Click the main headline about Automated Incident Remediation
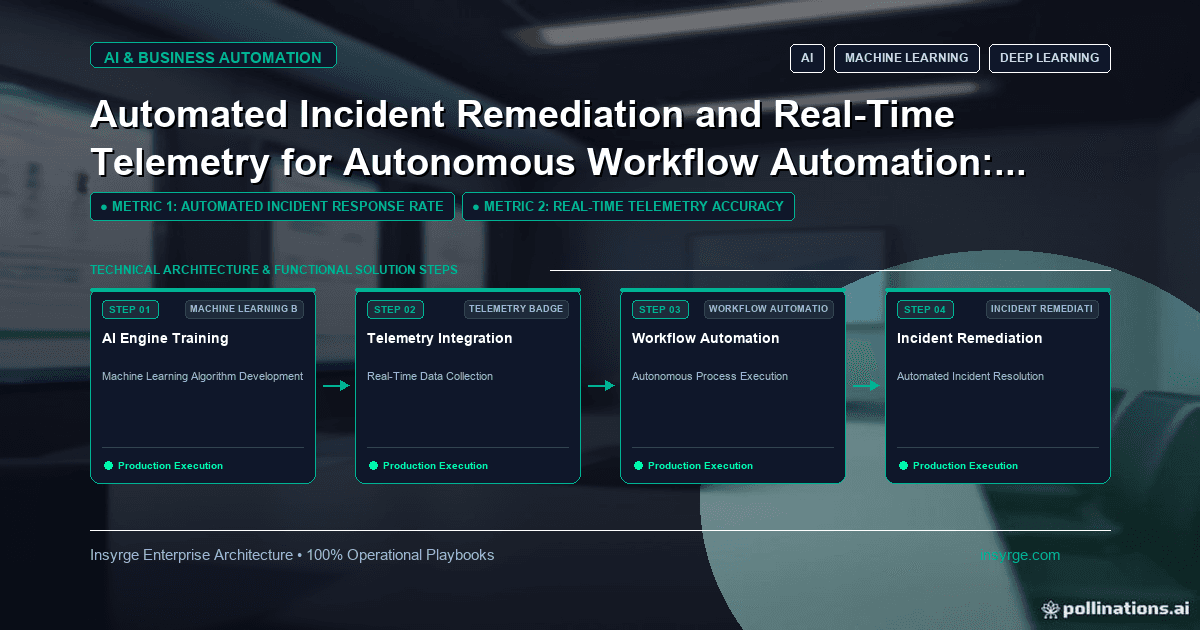The height and width of the screenshot is (630, 1200). point(557,137)
